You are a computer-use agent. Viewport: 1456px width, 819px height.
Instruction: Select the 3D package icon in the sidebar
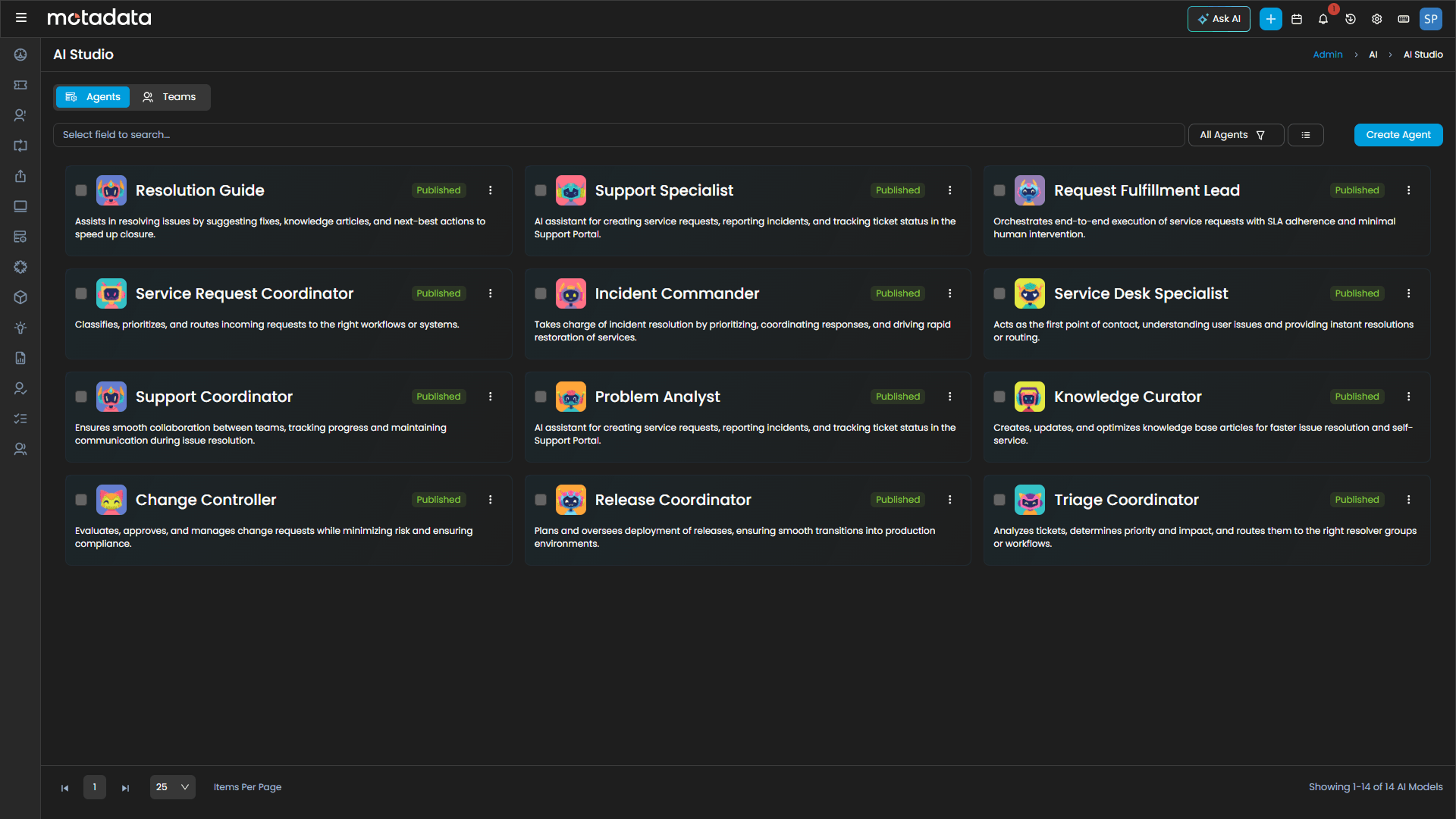[20, 297]
